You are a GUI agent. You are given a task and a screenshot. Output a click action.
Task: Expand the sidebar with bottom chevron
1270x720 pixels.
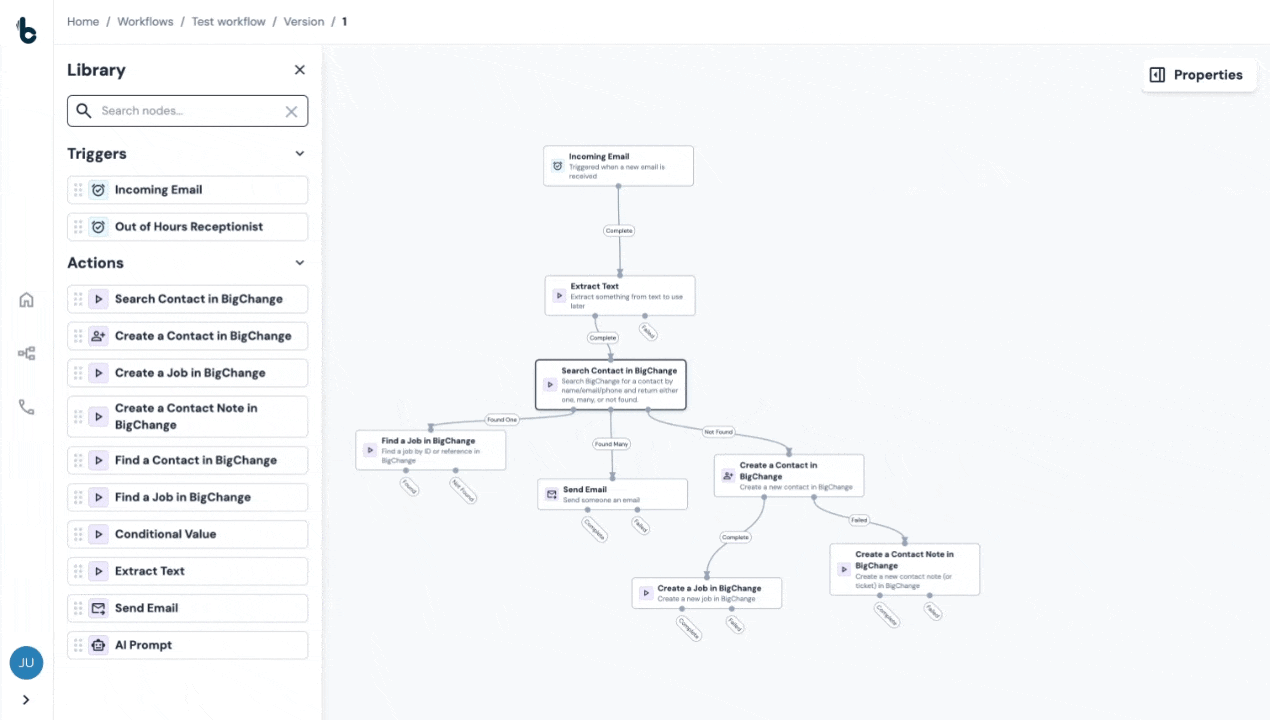[x=26, y=700]
